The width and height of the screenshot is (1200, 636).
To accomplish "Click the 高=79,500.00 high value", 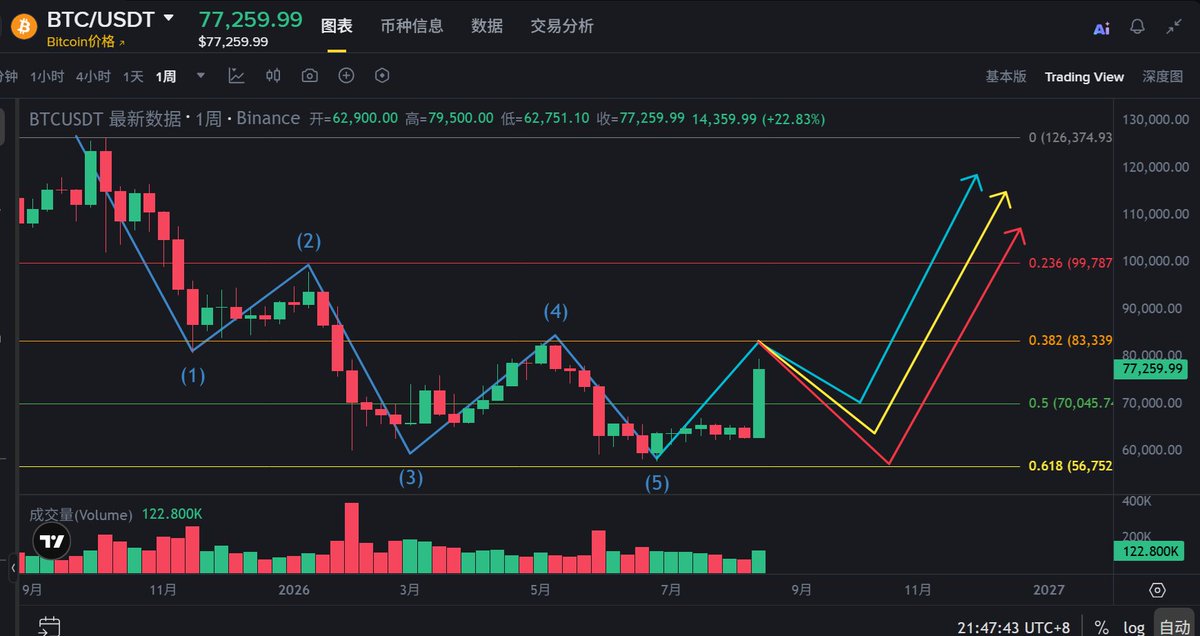I will (449, 118).
